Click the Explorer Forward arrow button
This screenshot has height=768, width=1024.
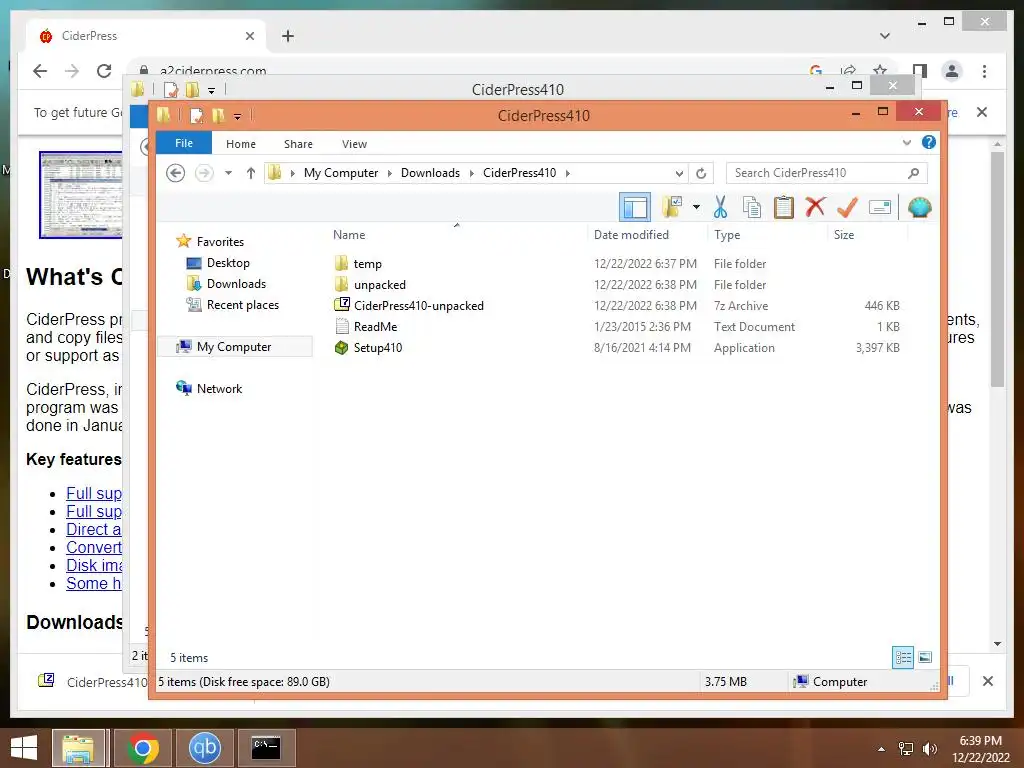point(204,173)
